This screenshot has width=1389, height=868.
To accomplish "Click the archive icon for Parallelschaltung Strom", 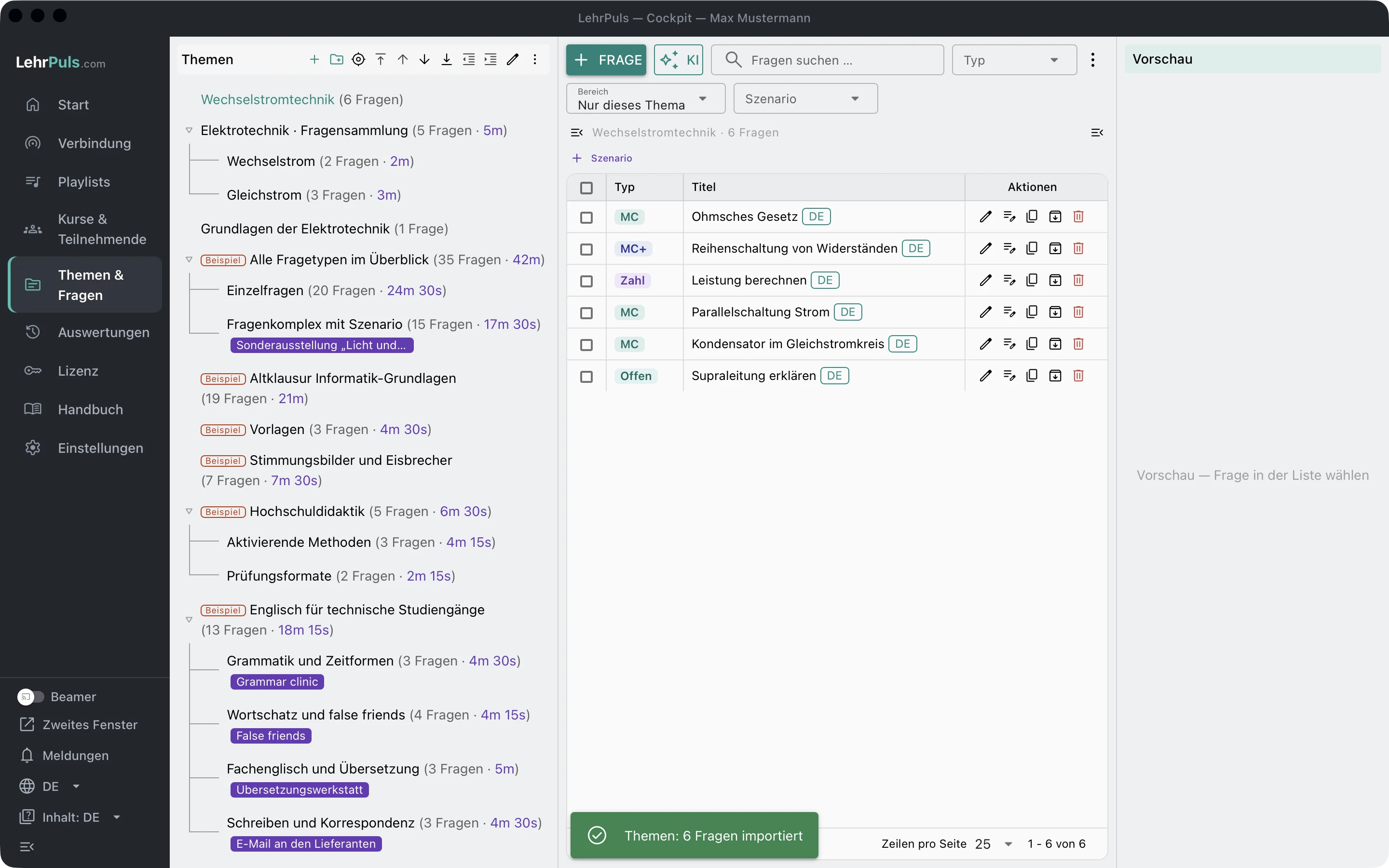I will click(x=1055, y=312).
